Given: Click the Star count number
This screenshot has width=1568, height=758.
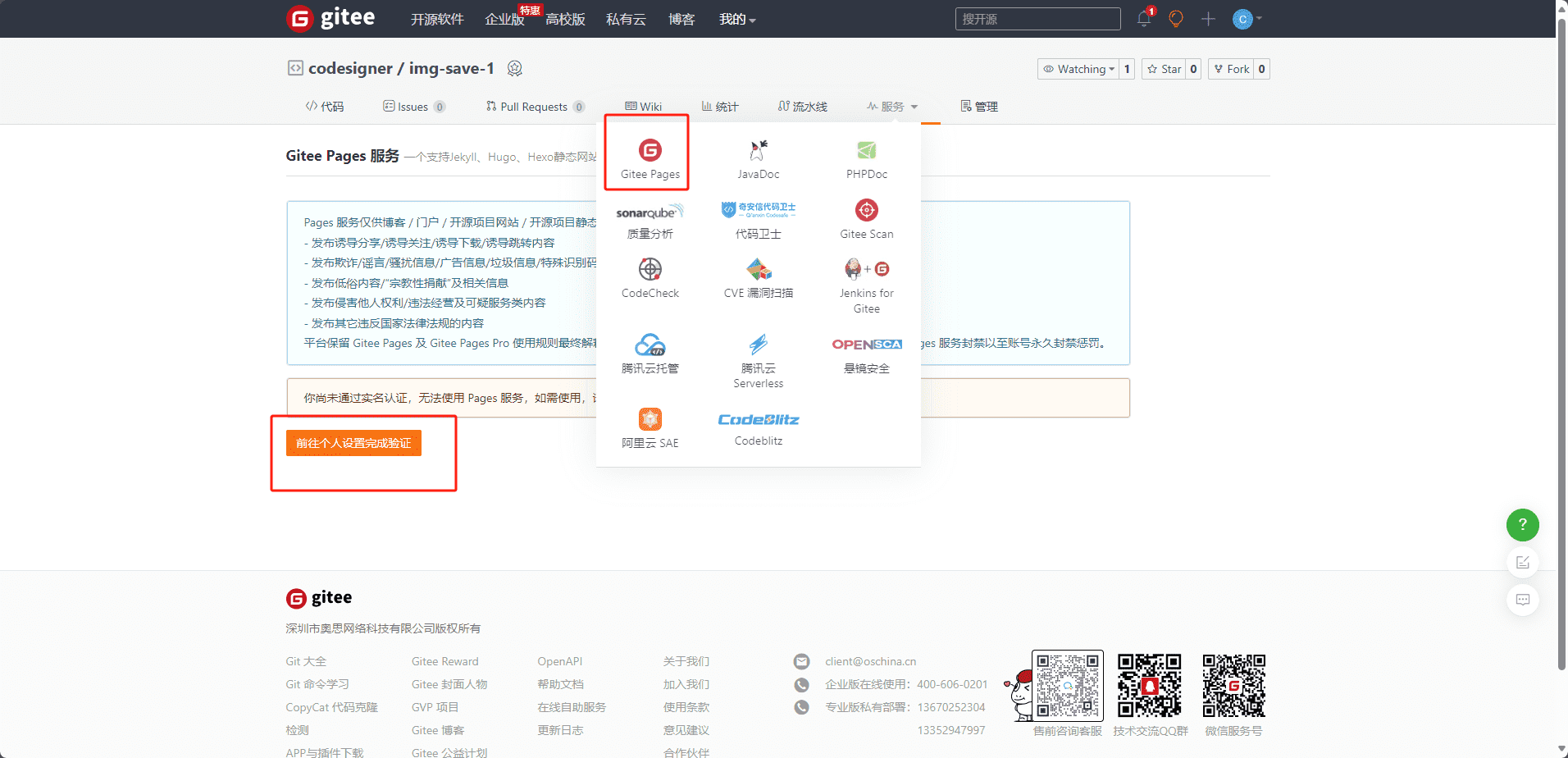Looking at the screenshot, I should coord(1193,69).
